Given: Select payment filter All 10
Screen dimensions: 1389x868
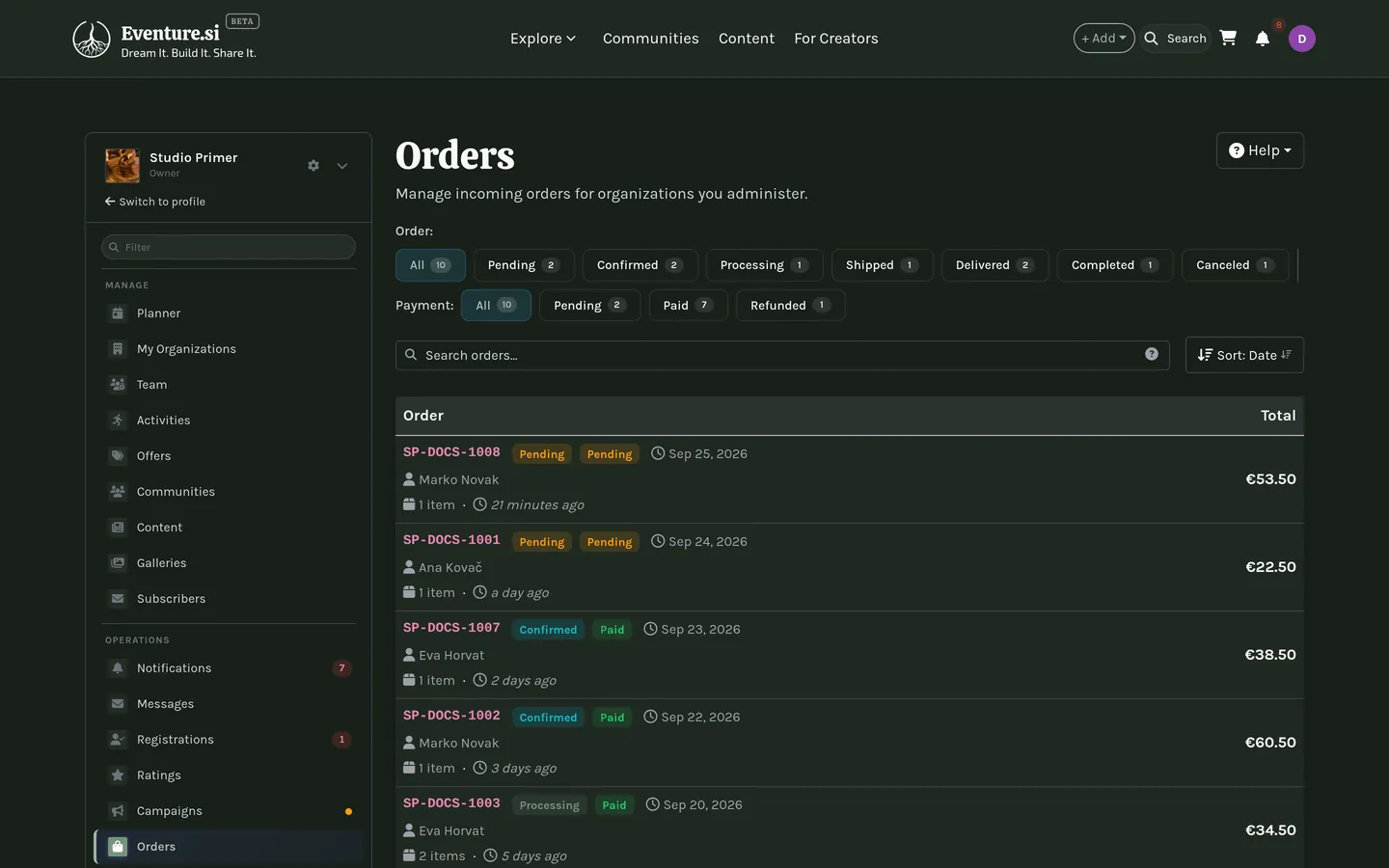Looking at the screenshot, I should coord(496,306).
